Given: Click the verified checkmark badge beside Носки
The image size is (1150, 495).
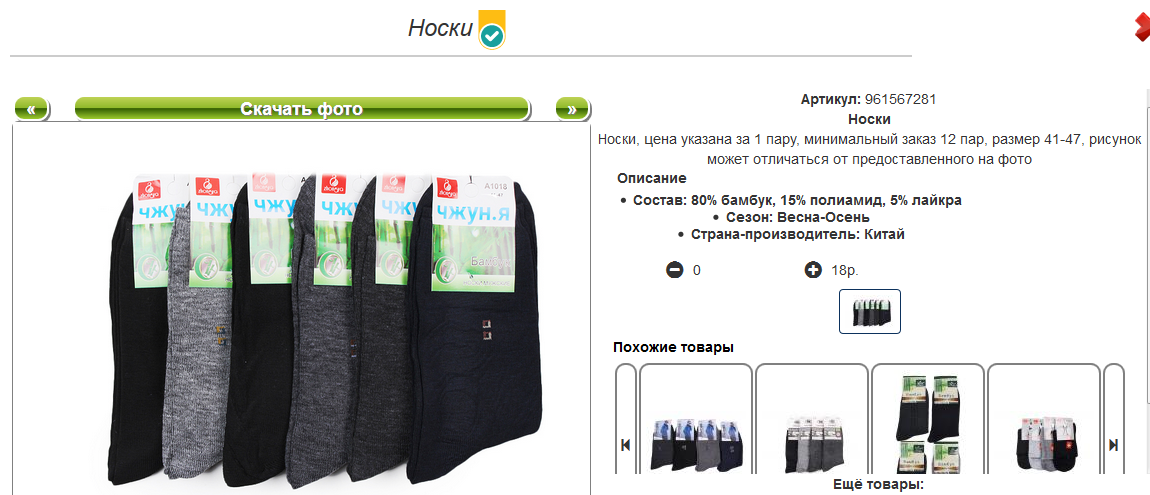Looking at the screenshot, I should (492, 30).
